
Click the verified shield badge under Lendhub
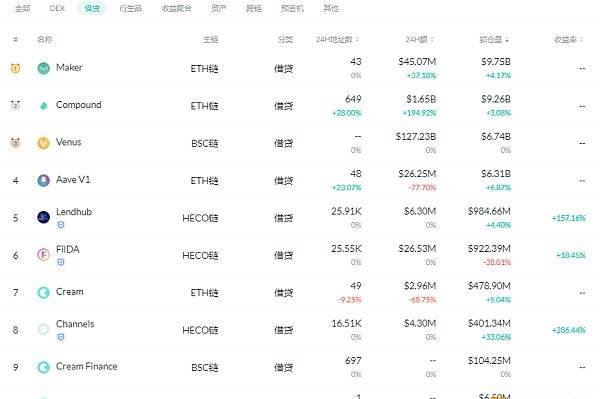(60, 225)
